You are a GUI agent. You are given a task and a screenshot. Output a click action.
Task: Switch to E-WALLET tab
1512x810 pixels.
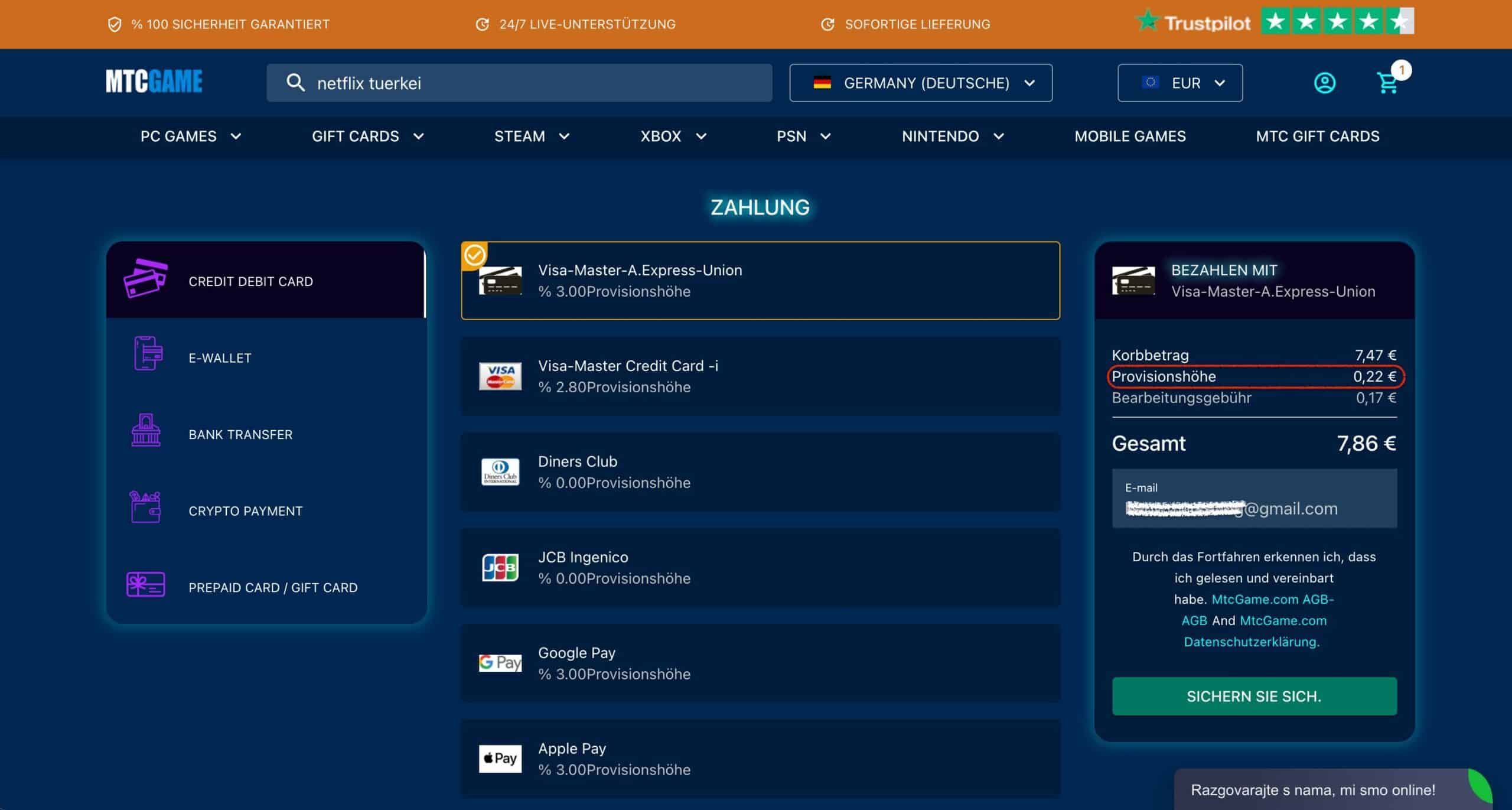(x=266, y=357)
